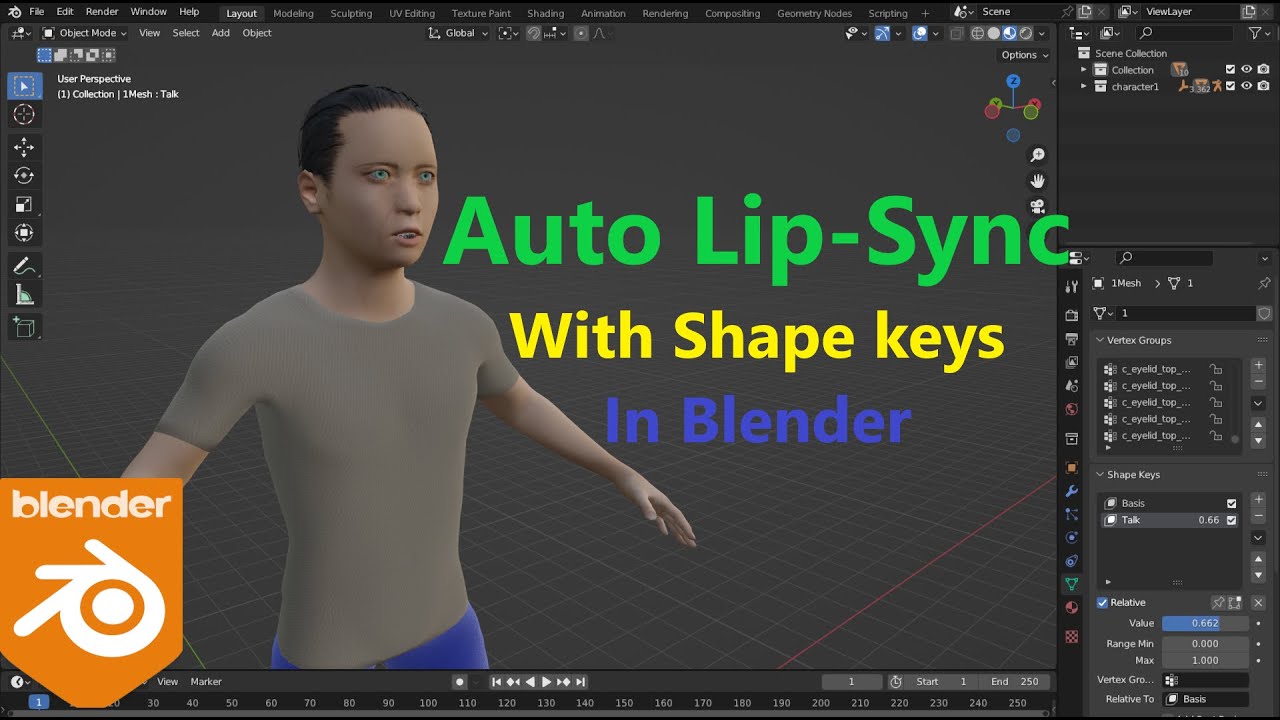Click the viewport zoom magnifier icon

coord(1038,155)
